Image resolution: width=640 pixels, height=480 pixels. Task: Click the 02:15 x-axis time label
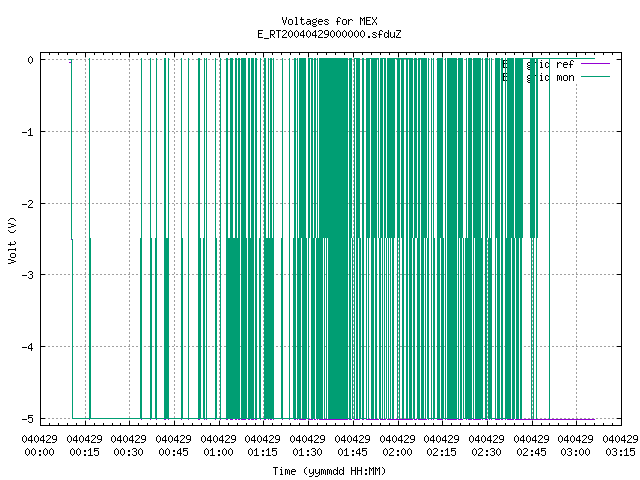pos(441,452)
